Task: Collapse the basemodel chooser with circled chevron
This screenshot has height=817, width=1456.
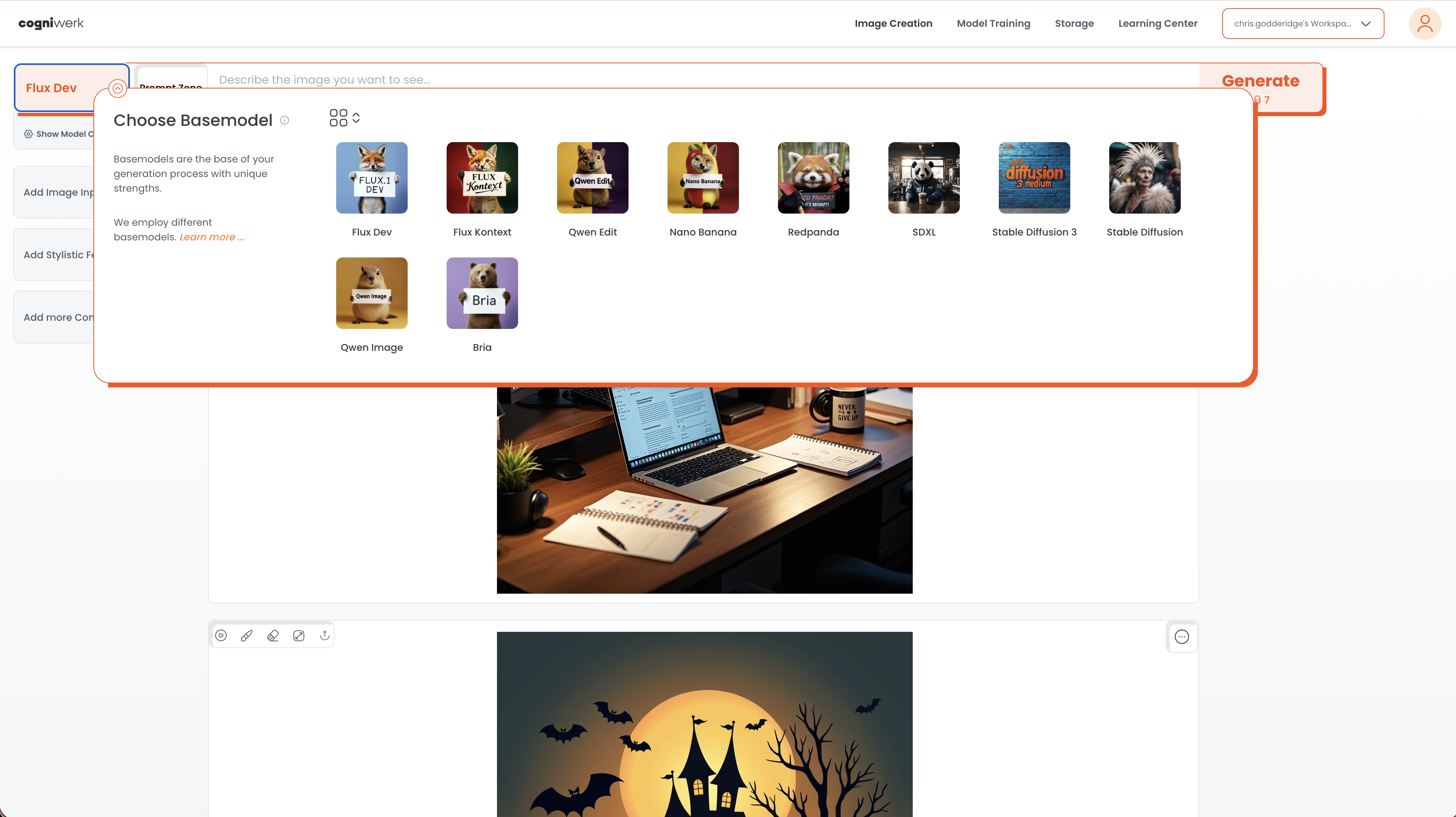Action: [118, 89]
